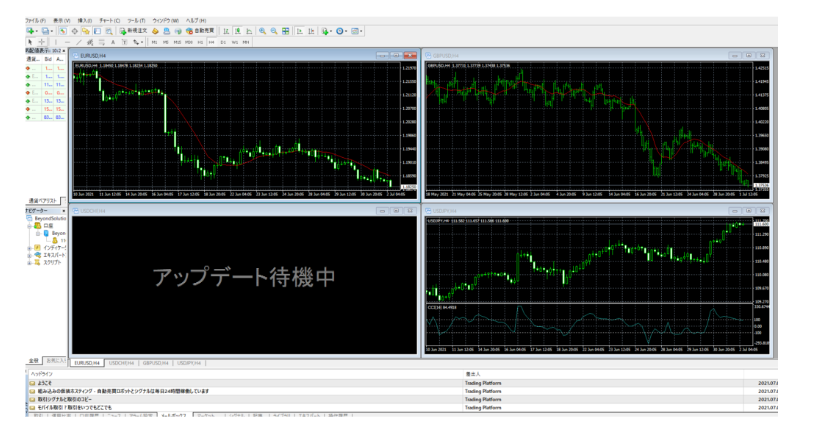Switch to the GBPUSD,H4 chart tab
Image resolution: width=834 pixels, height=432 pixels.
click(x=157, y=362)
